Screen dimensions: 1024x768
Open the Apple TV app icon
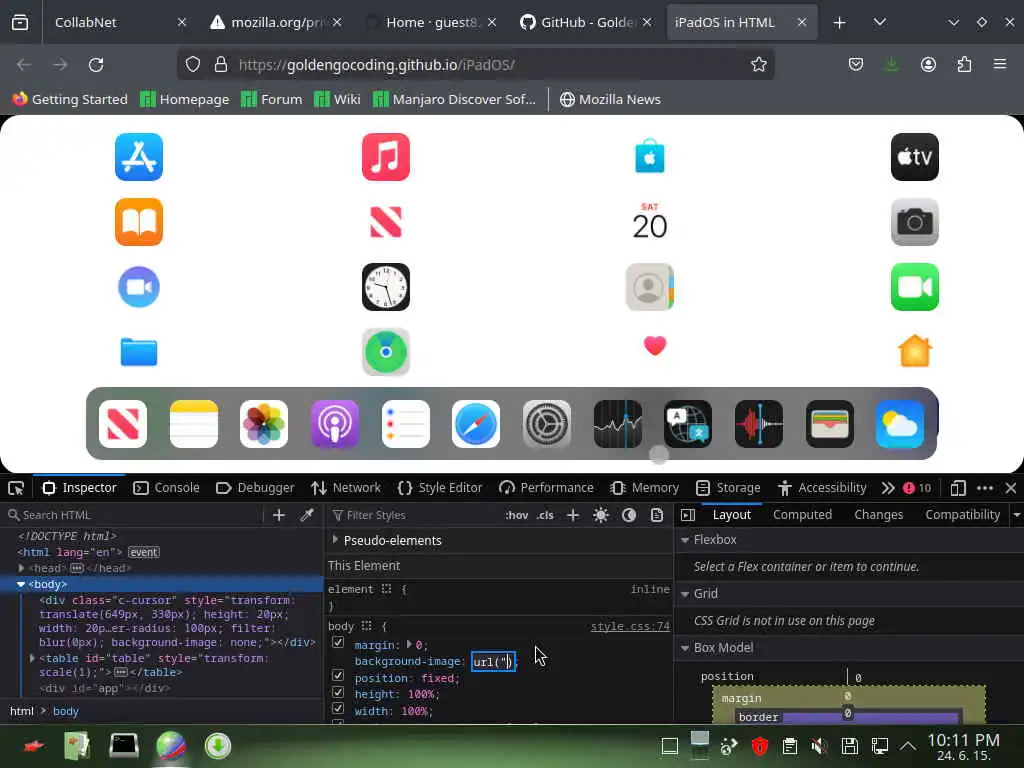pos(914,157)
